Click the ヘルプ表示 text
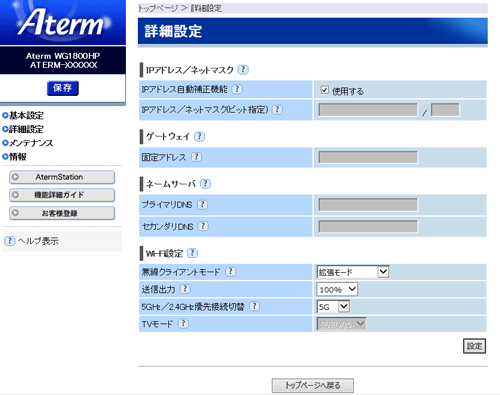This screenshot has width=500, height=395. coord(38,241)
